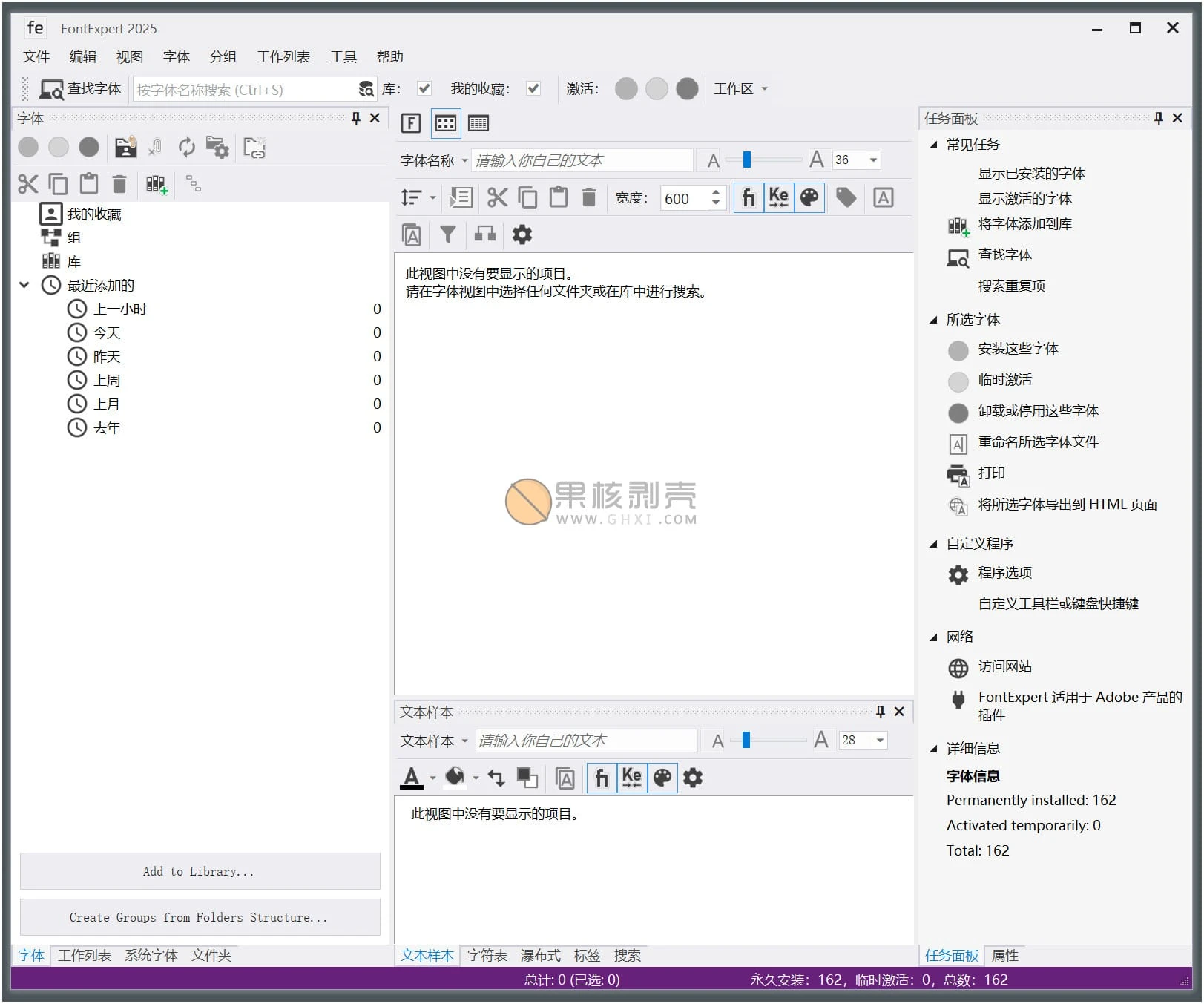Click the search magnifier in font name box
The width and height of the screenshot is (1204, 1004).
coord(366,90)
